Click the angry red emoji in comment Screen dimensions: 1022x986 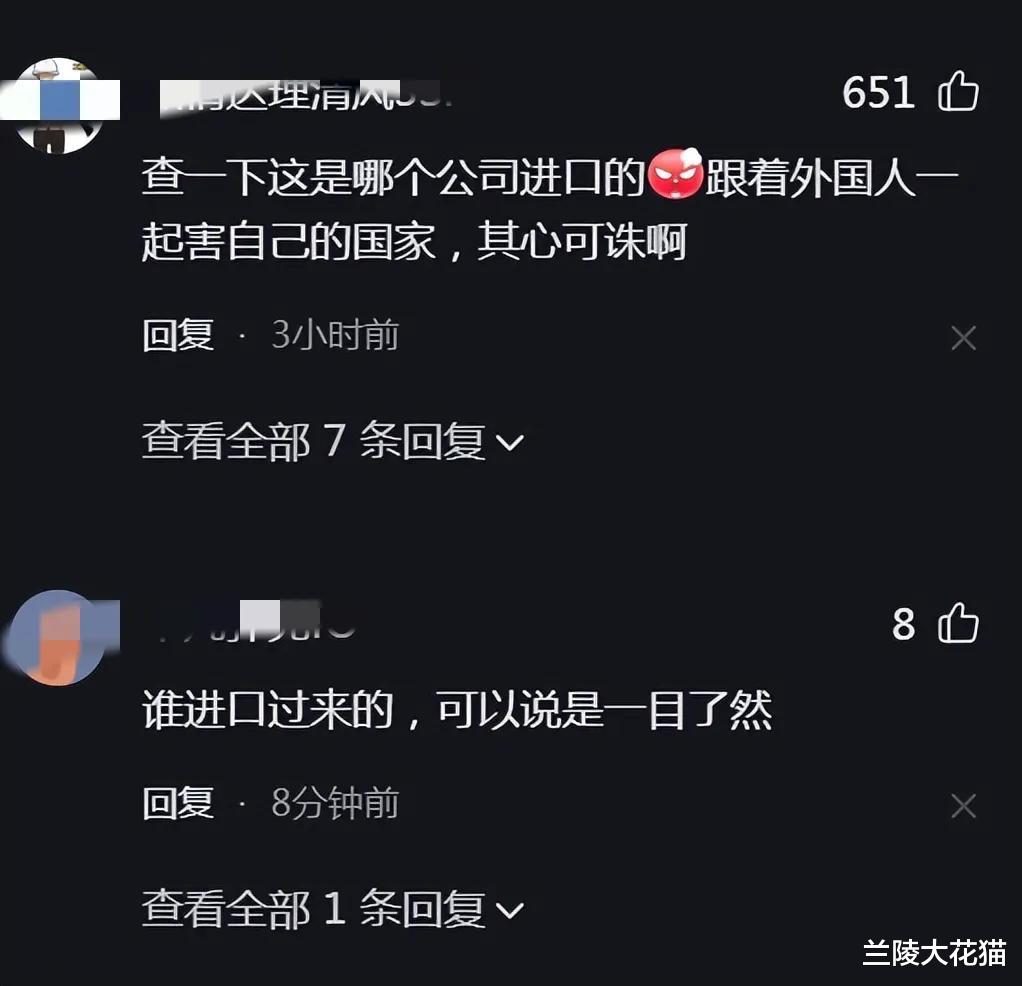(675, 173)
